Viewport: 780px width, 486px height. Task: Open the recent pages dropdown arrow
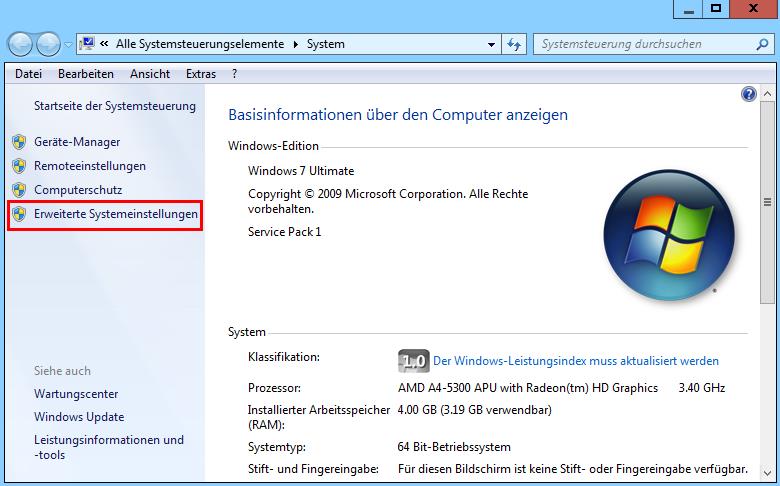pyautogui.click(x=69, y=44)
